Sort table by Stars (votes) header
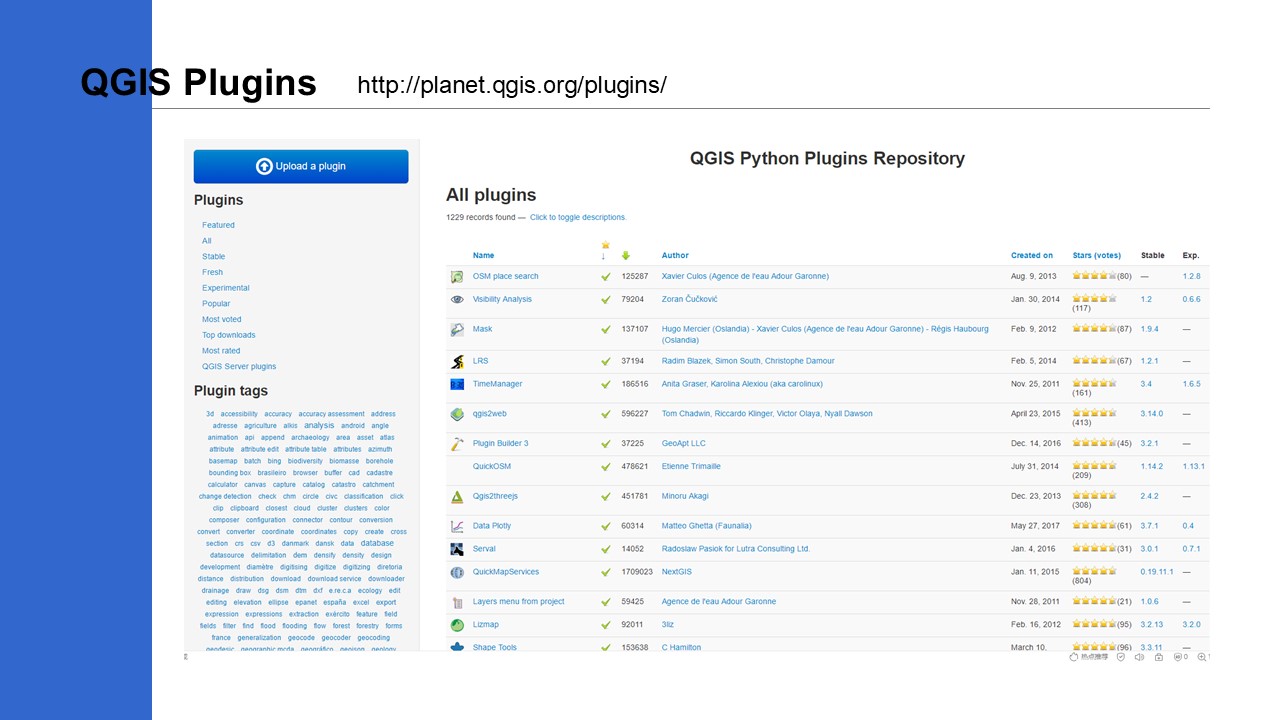The width and height of the screenshot is (1280, 720). [x=1097, y=256]
